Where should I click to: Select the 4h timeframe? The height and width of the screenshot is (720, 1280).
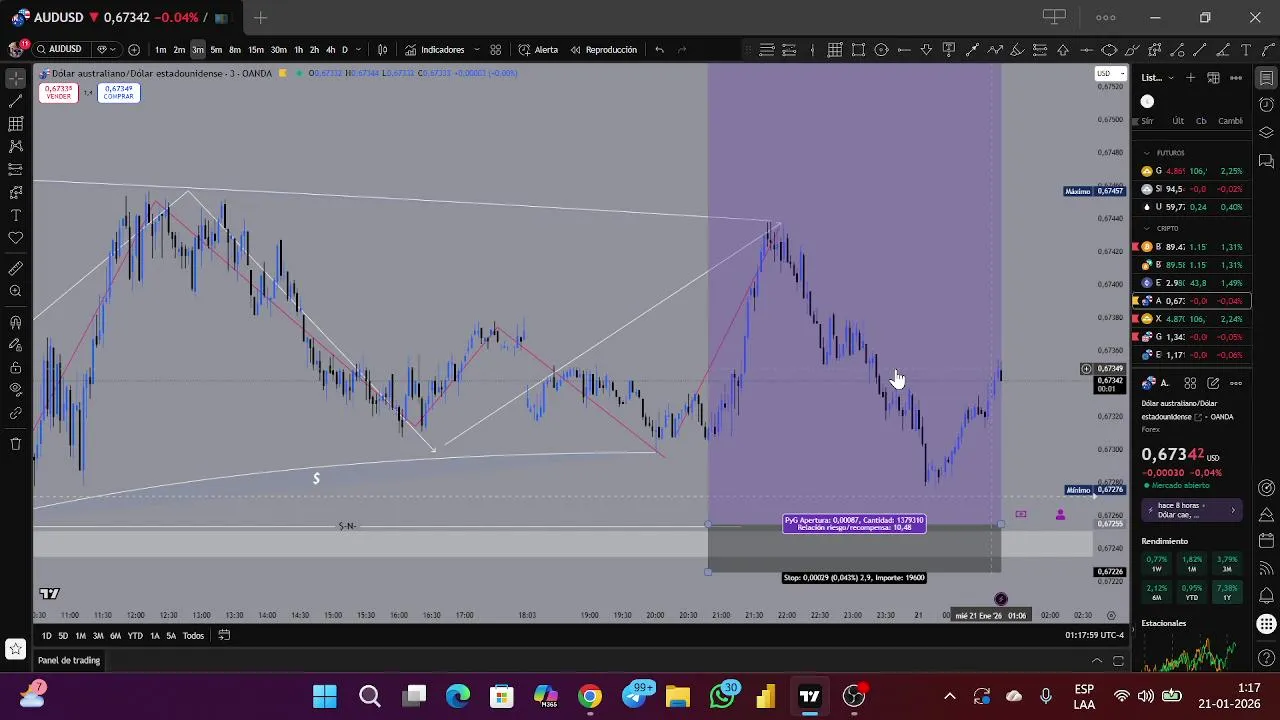click(x=330, y=49)
